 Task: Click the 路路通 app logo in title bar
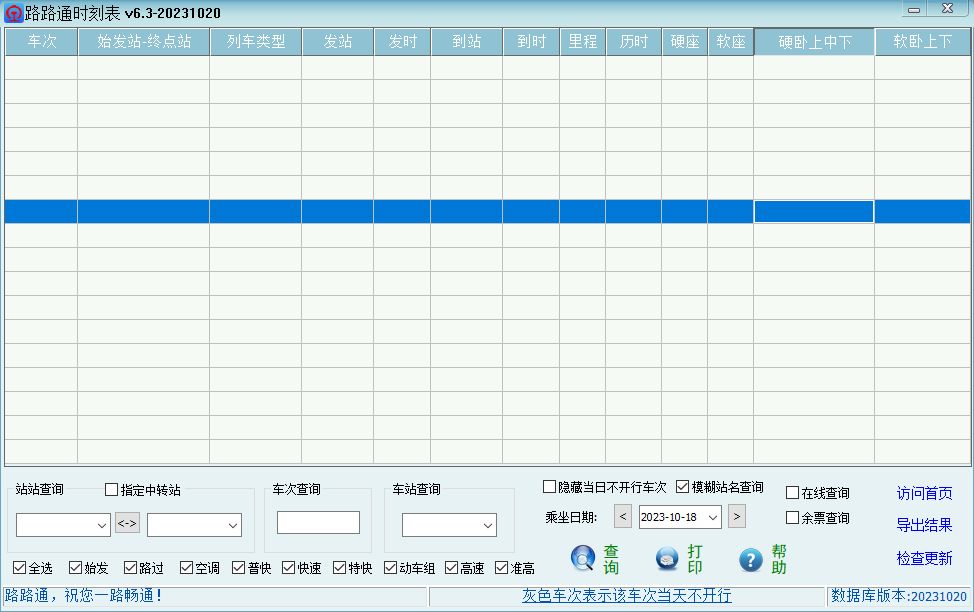pyautogui.click(x=14, y=13)
